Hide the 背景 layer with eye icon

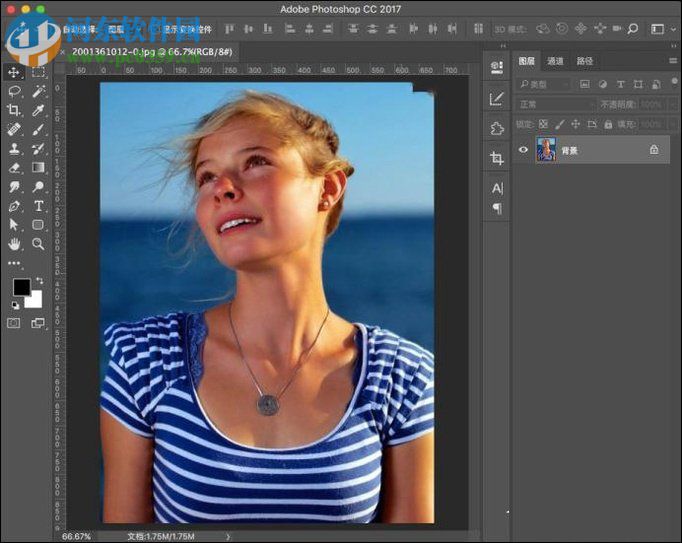click(522, 150)
